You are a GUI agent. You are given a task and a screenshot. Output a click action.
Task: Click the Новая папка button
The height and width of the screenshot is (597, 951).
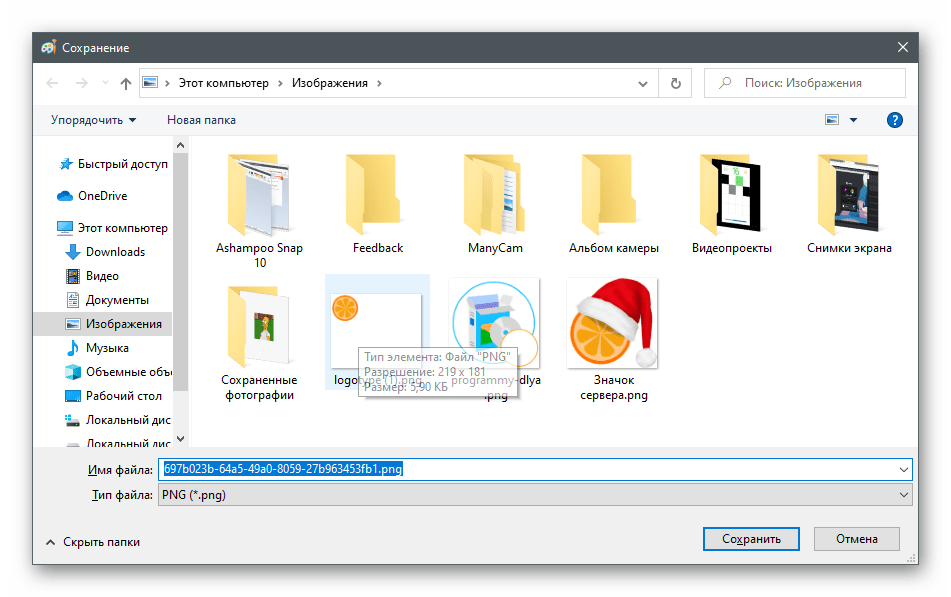point(201,120)
